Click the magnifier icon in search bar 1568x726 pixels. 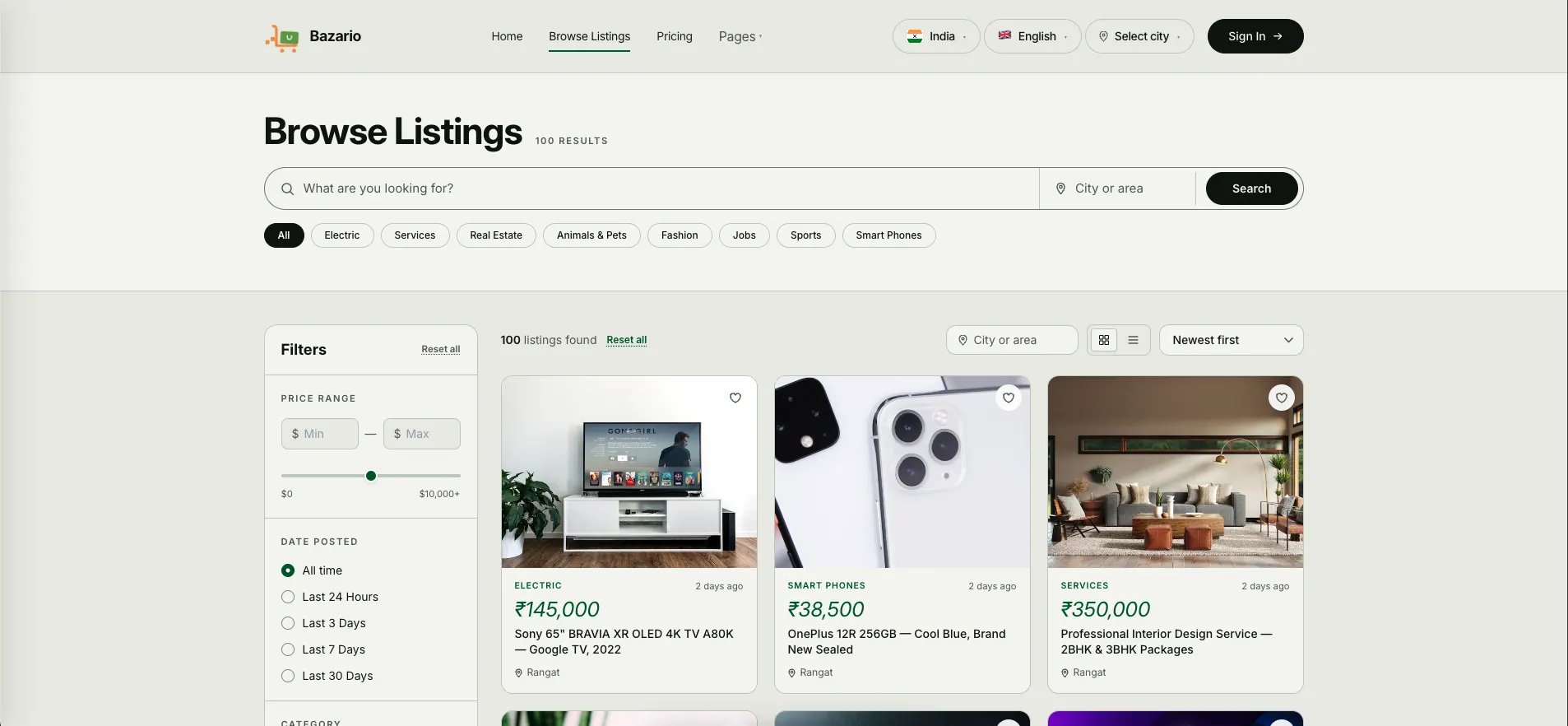287,188
